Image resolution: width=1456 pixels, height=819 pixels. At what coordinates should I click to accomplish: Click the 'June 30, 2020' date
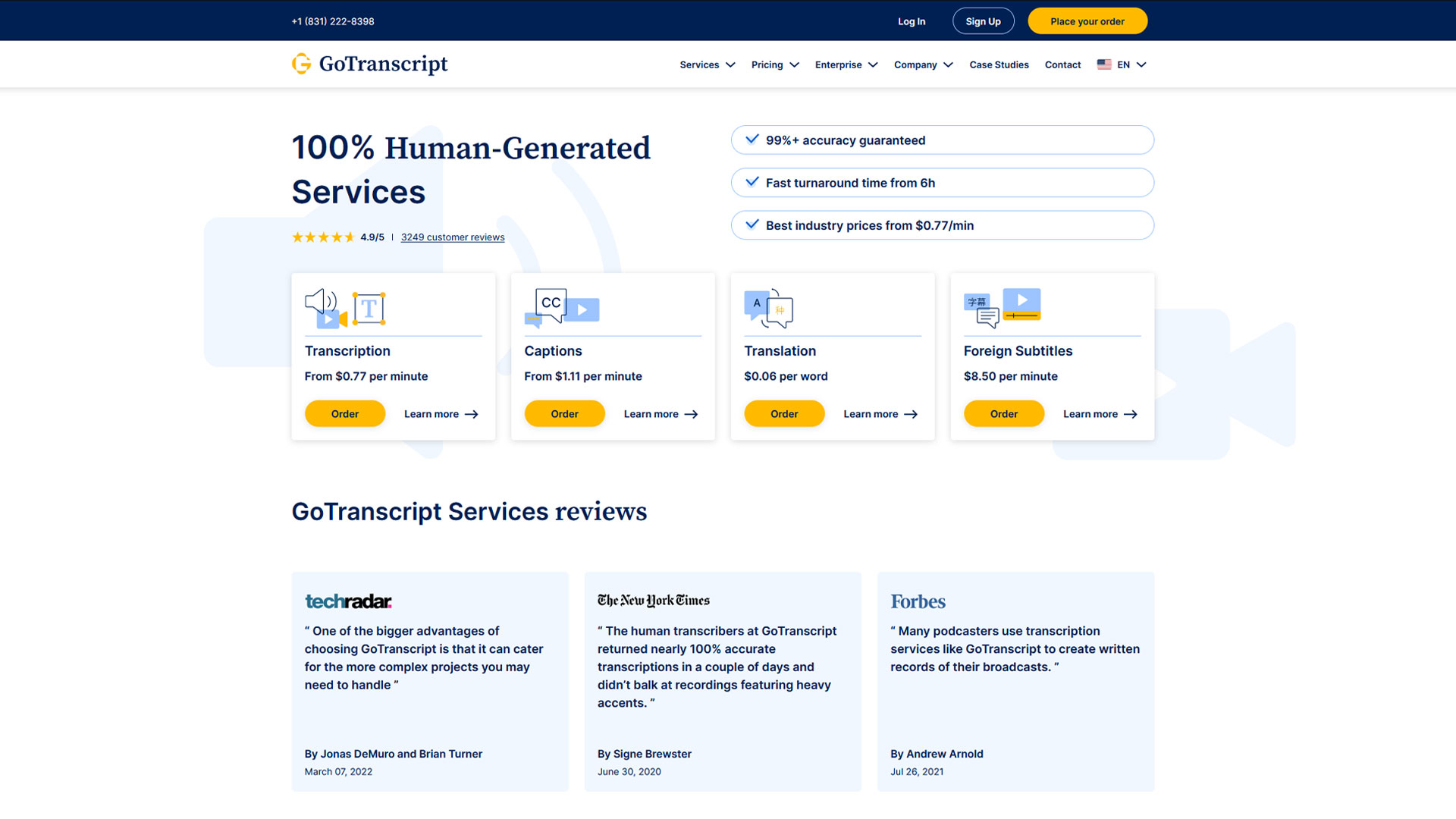tap(629, 772)
